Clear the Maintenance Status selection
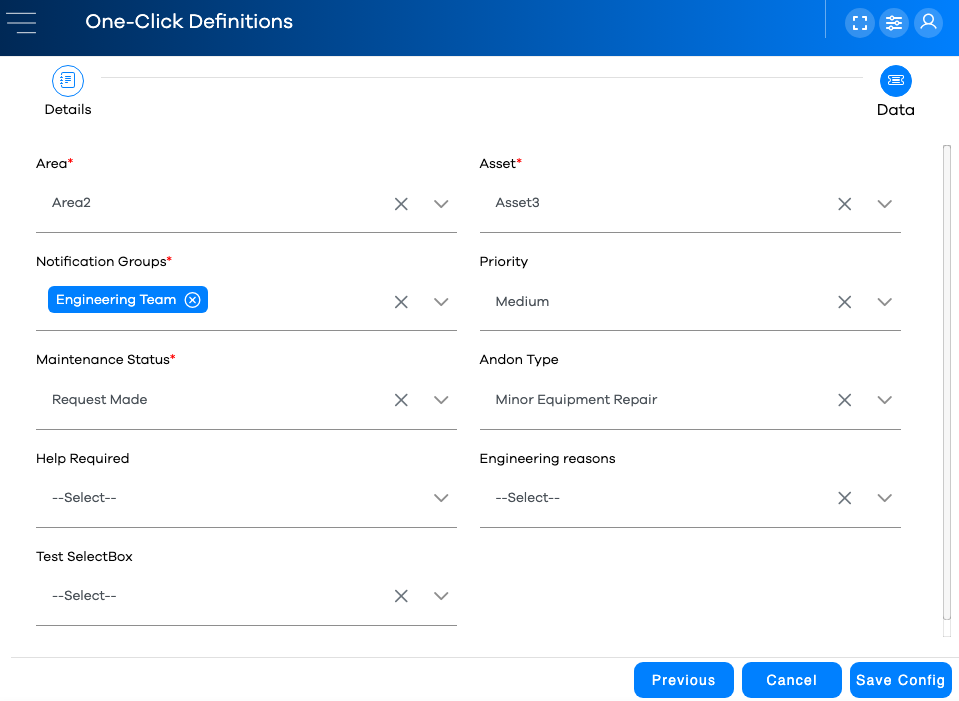Screen dimensions: 959x701 (x=401, y=400)
